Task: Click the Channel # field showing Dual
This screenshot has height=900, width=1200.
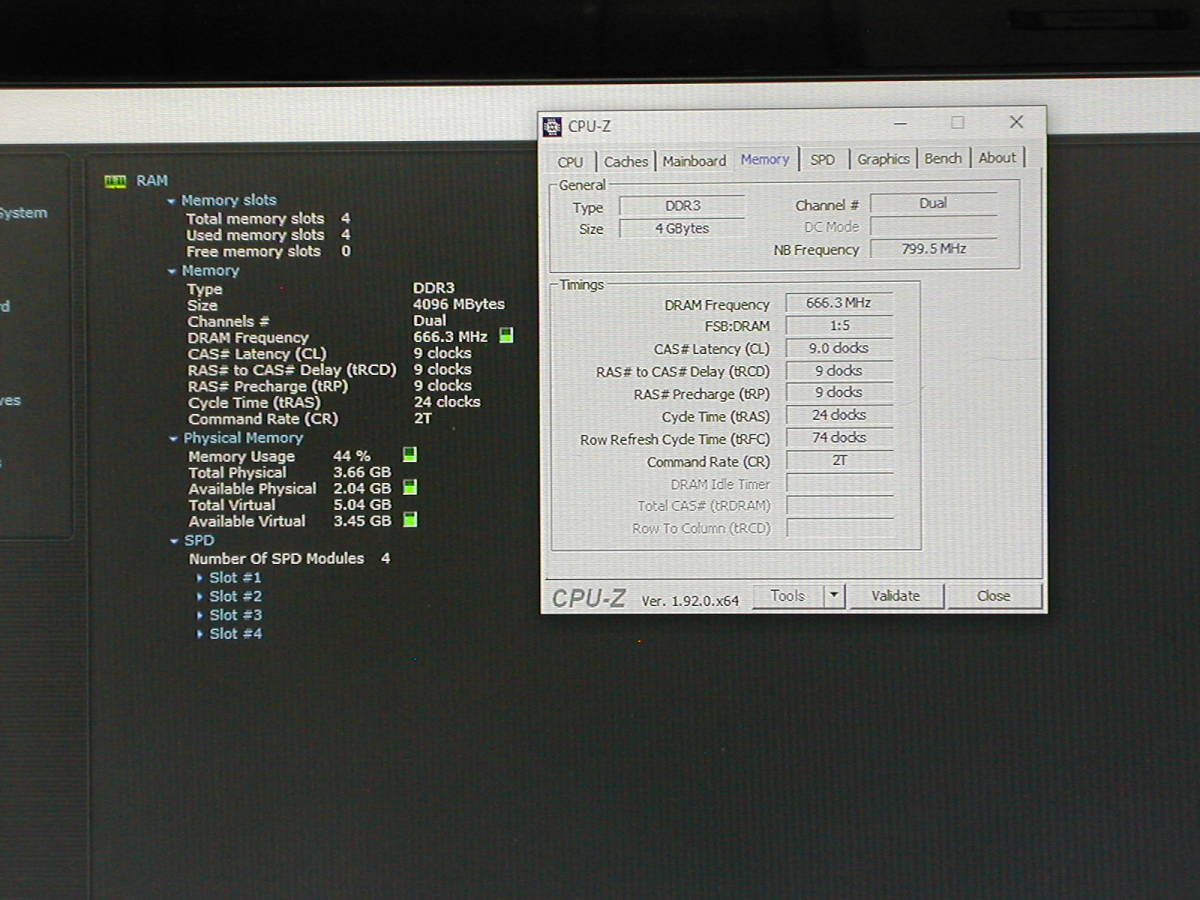Action: pos(933,203)
